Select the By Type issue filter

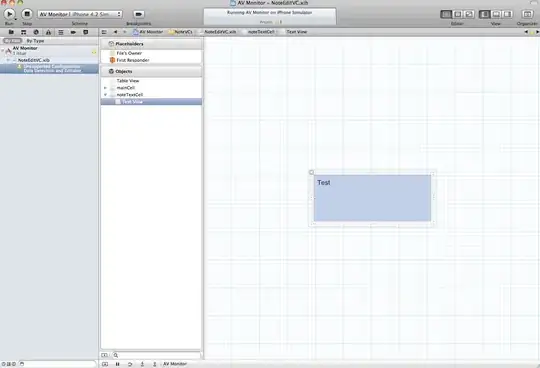coord(35,41)
